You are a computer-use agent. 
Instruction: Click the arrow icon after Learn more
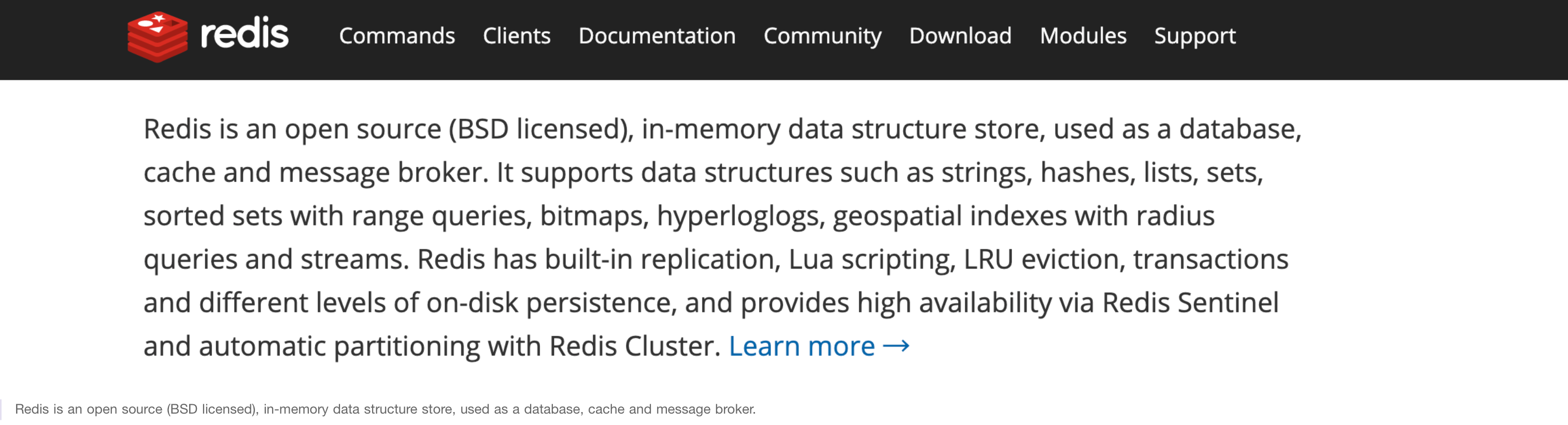896,346
